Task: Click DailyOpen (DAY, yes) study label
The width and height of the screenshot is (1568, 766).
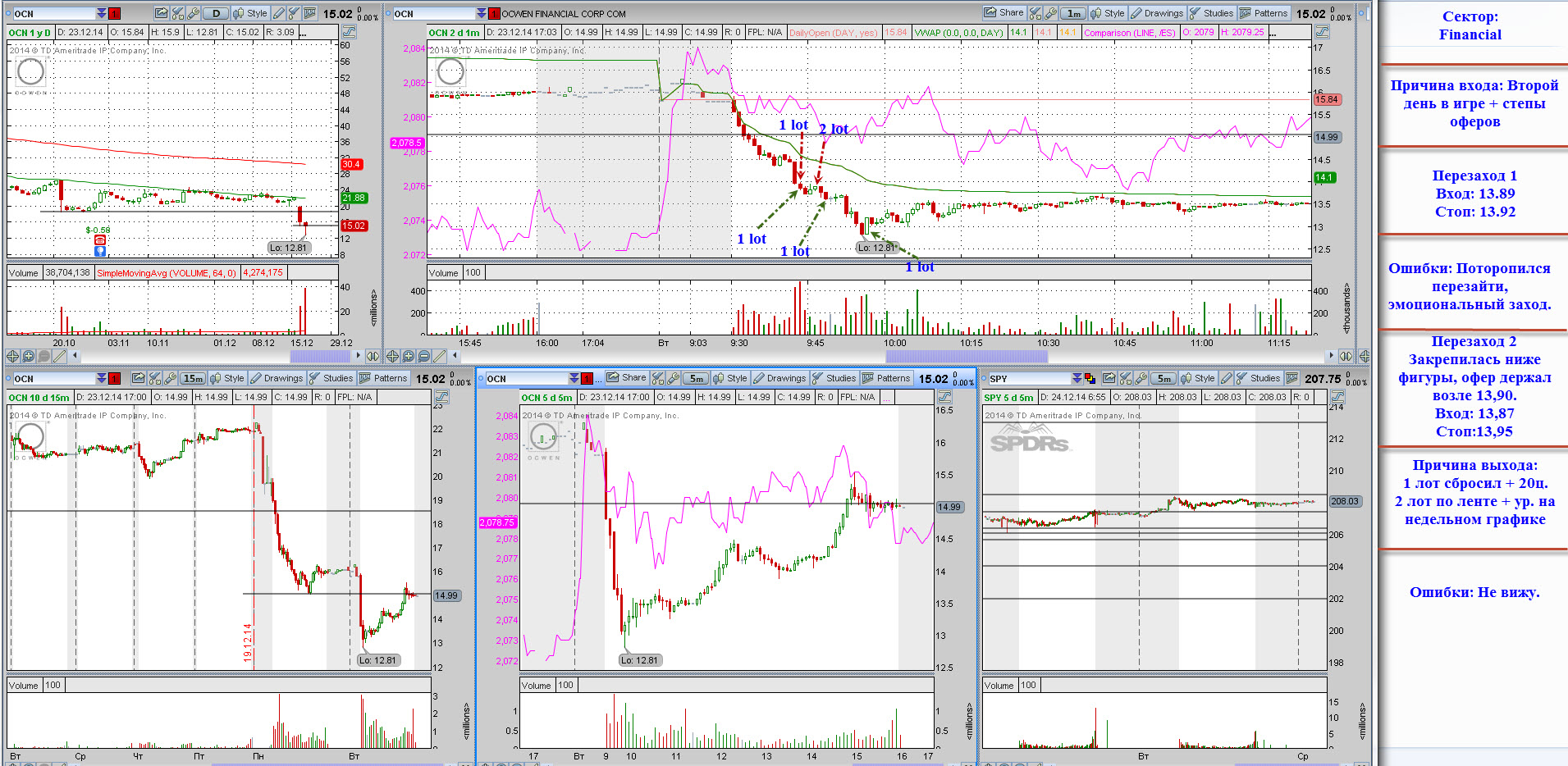Action: [x=833, y=33]
